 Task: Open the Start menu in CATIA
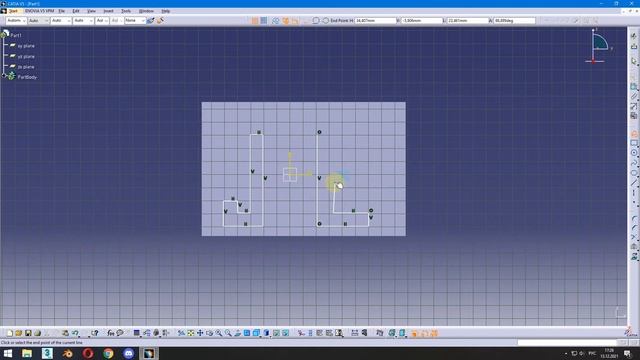click(x=13, y=11)
